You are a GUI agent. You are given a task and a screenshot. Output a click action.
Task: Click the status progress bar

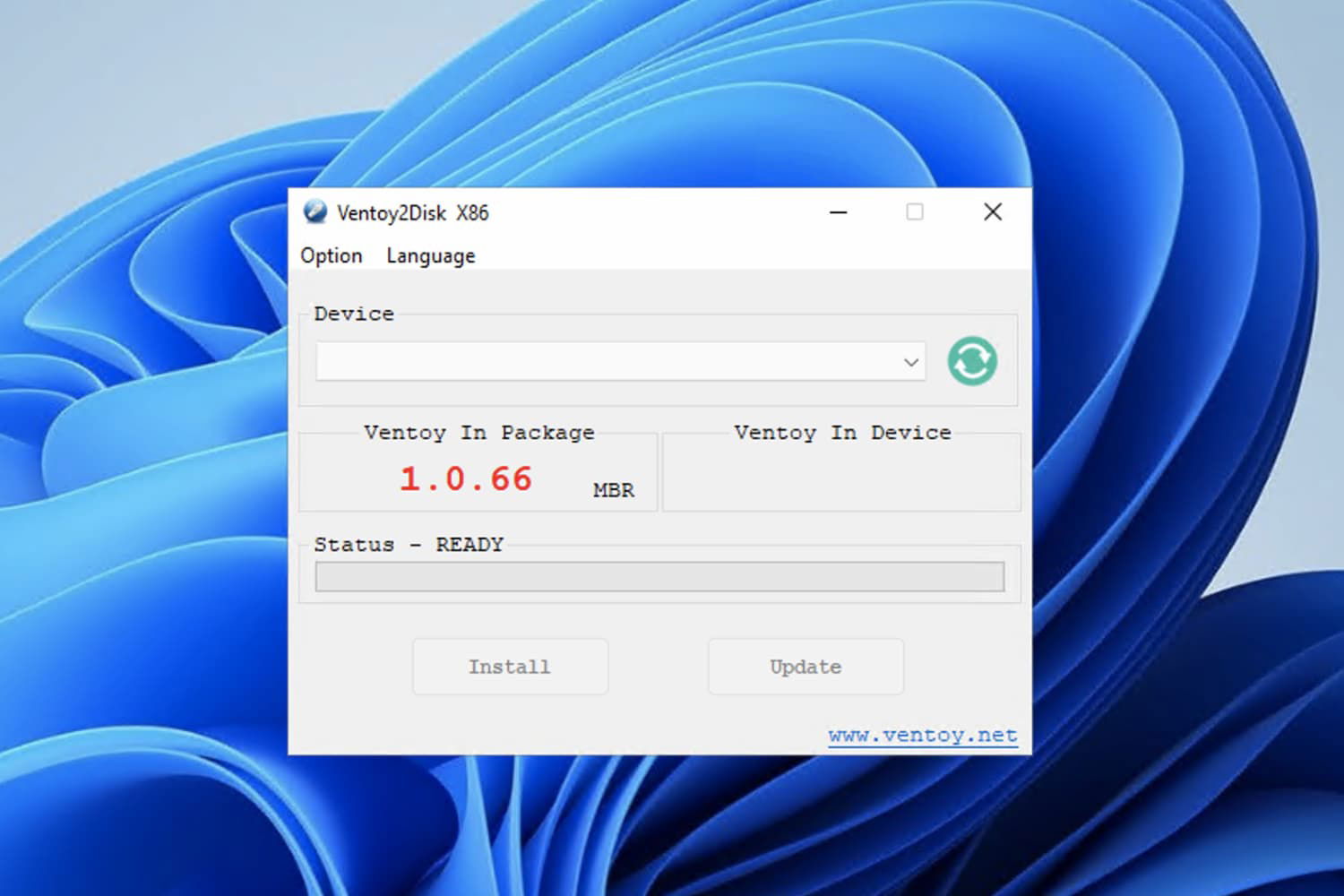[x=659, y=576]
